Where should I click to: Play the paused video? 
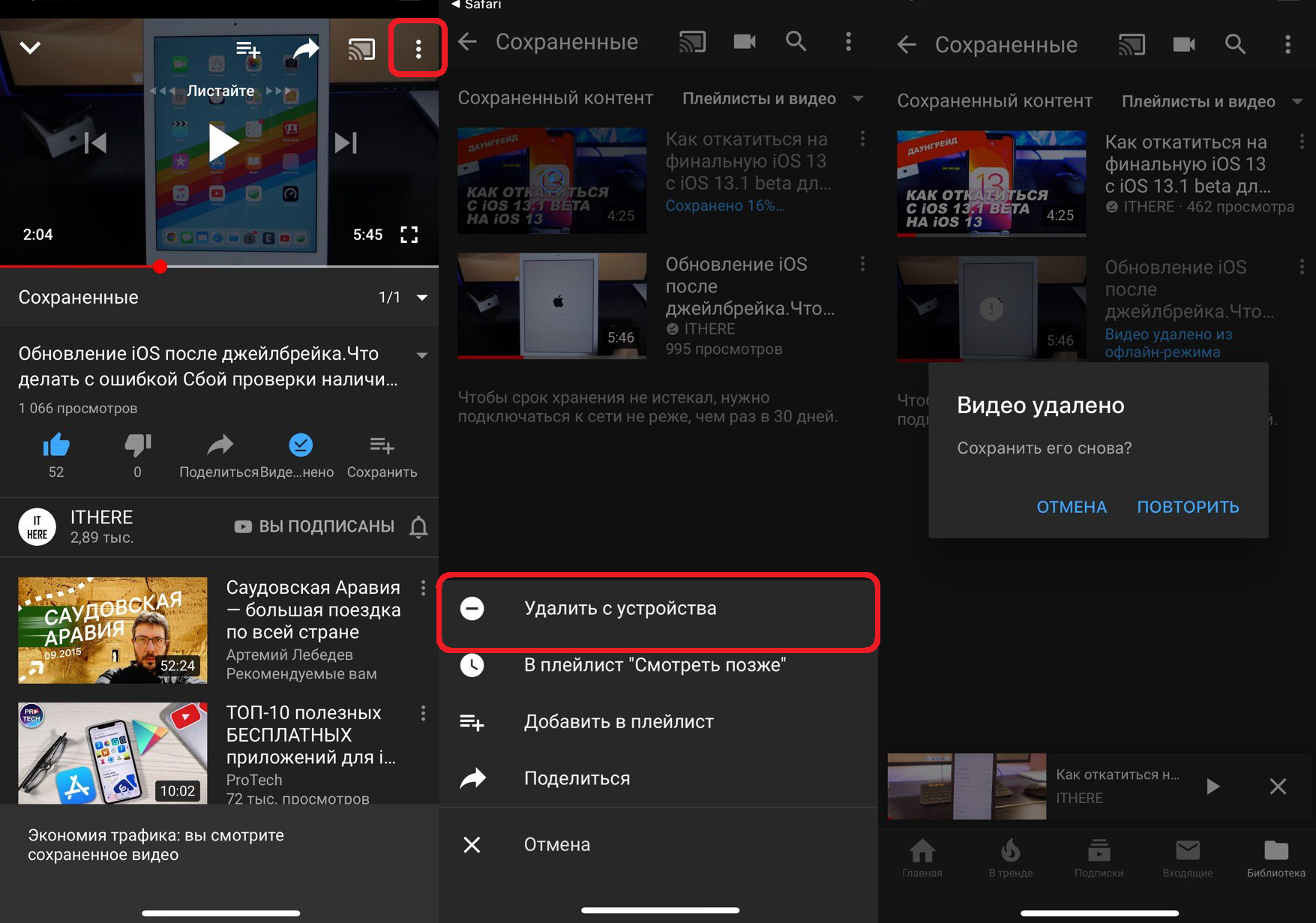[x=222, y=142]
